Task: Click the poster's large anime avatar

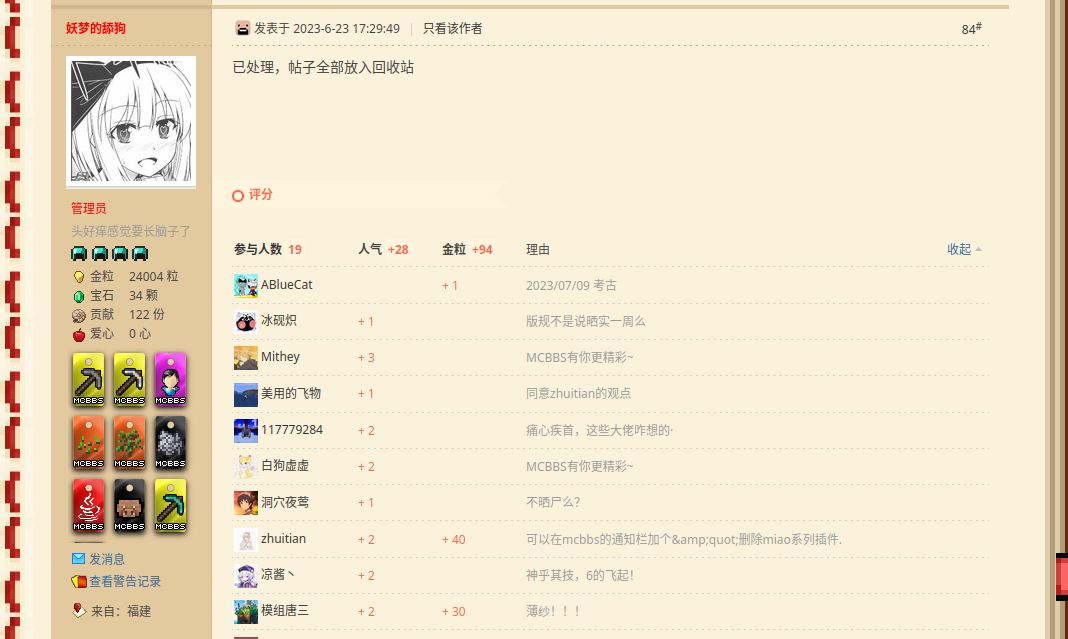Action: tap(131, 120)
